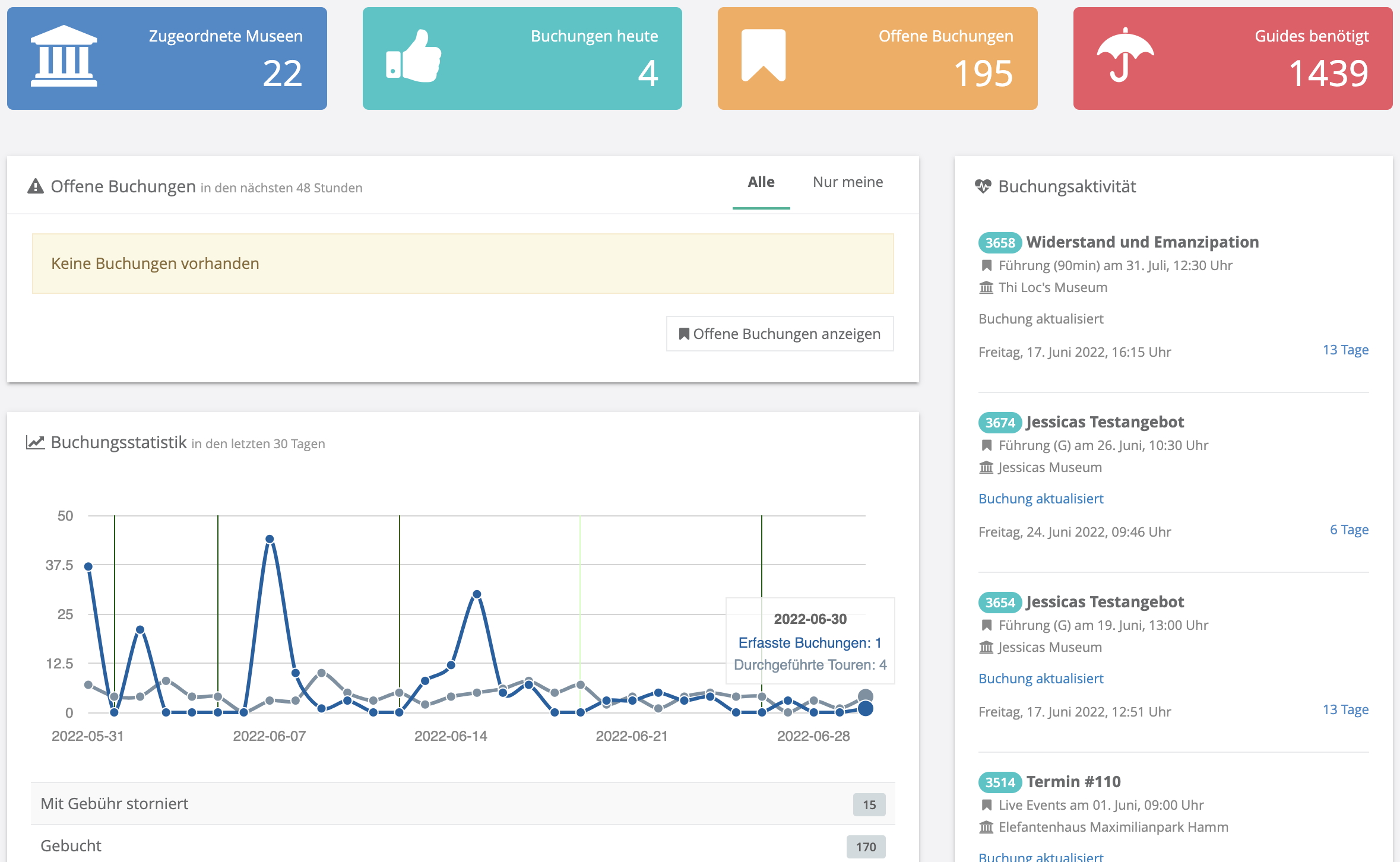Click the chart peak point near 2022-06-07

point(270,539)
